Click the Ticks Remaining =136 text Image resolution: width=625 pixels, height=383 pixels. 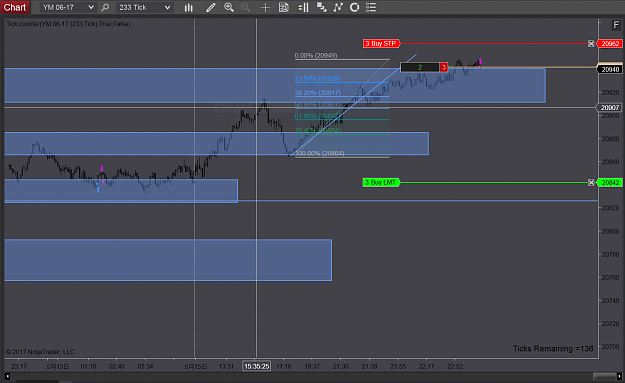point(553,348)
